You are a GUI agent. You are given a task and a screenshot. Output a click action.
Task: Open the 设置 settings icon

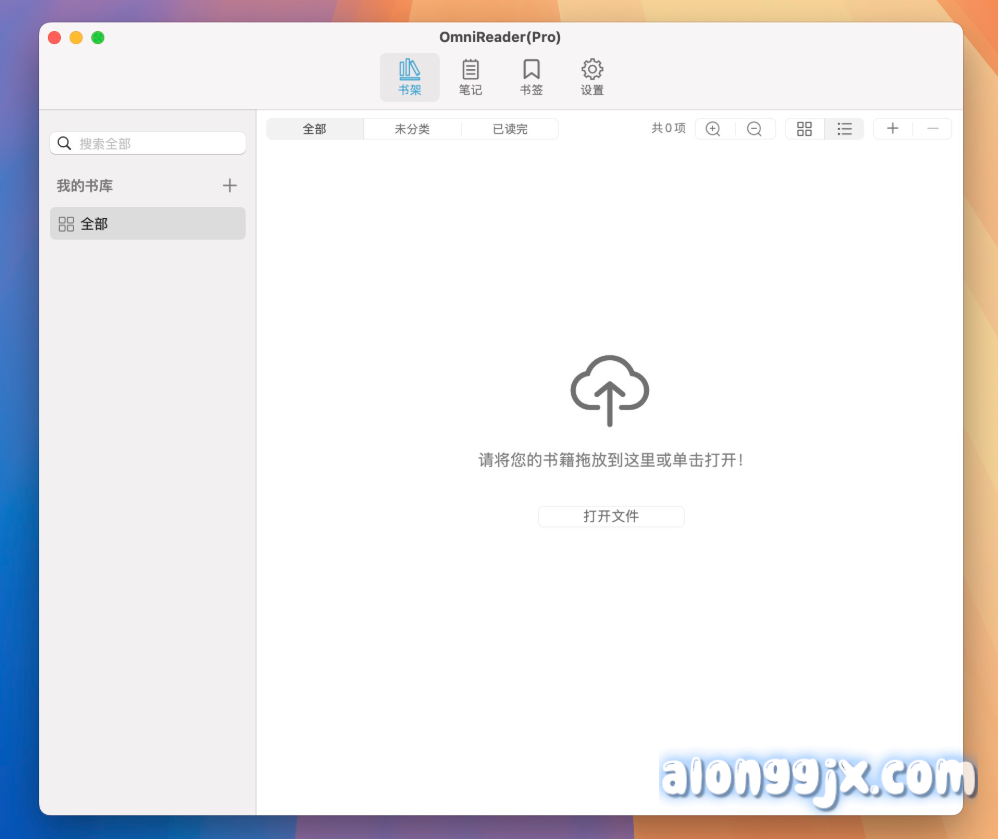coord(592,76)
